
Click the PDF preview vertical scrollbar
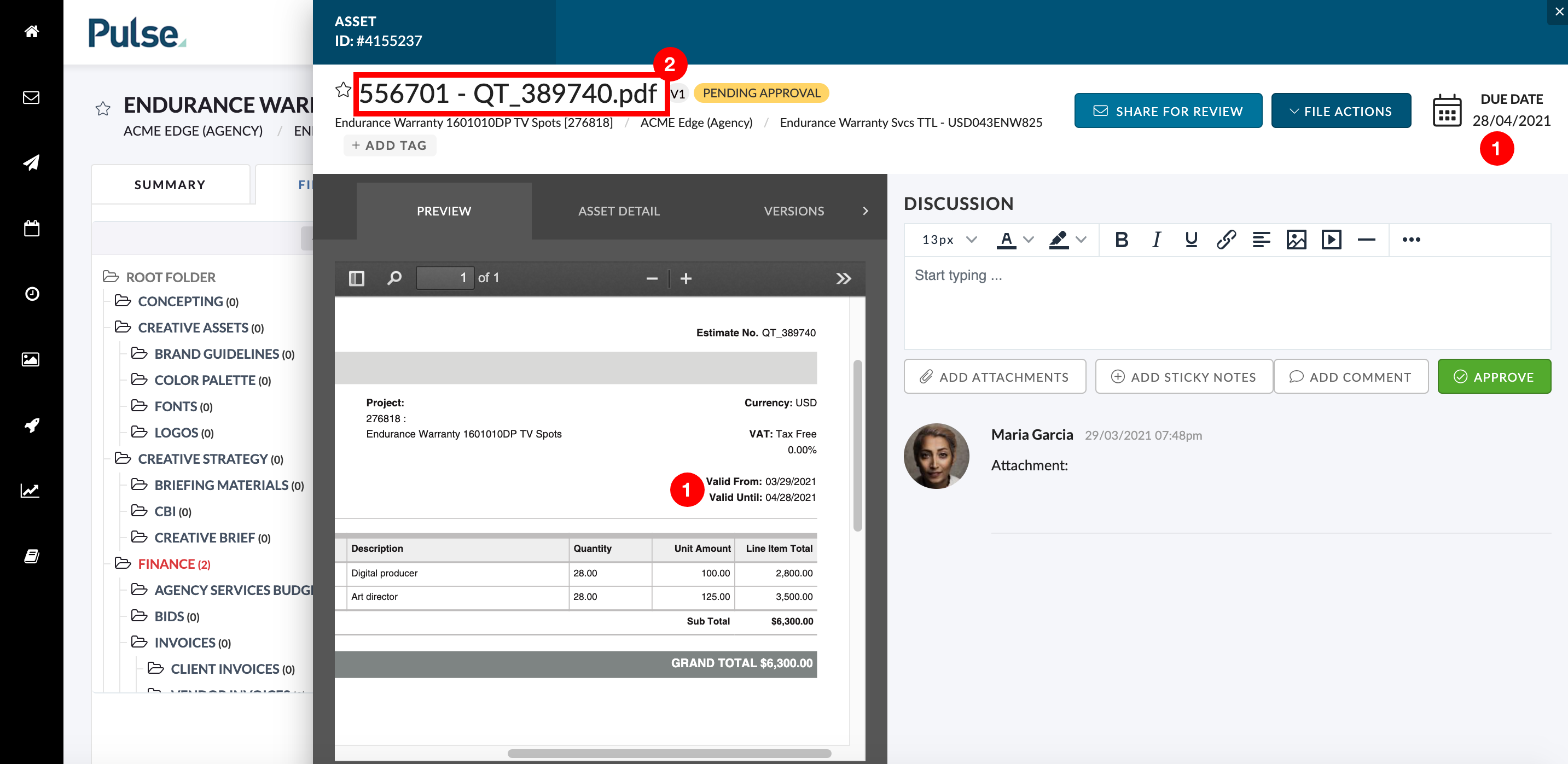click(857, 446)
